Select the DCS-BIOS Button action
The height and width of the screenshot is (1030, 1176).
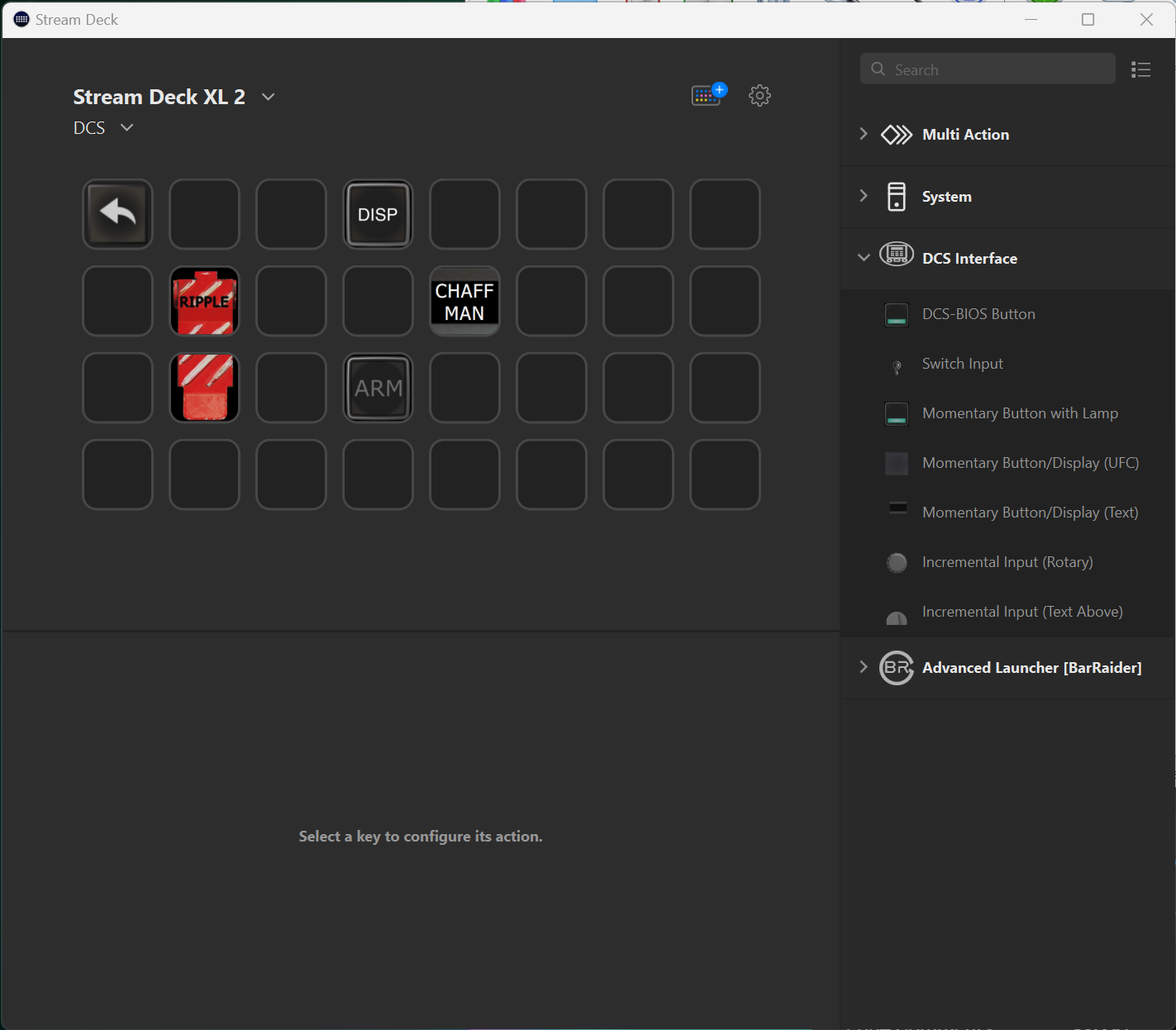[978, 314]
